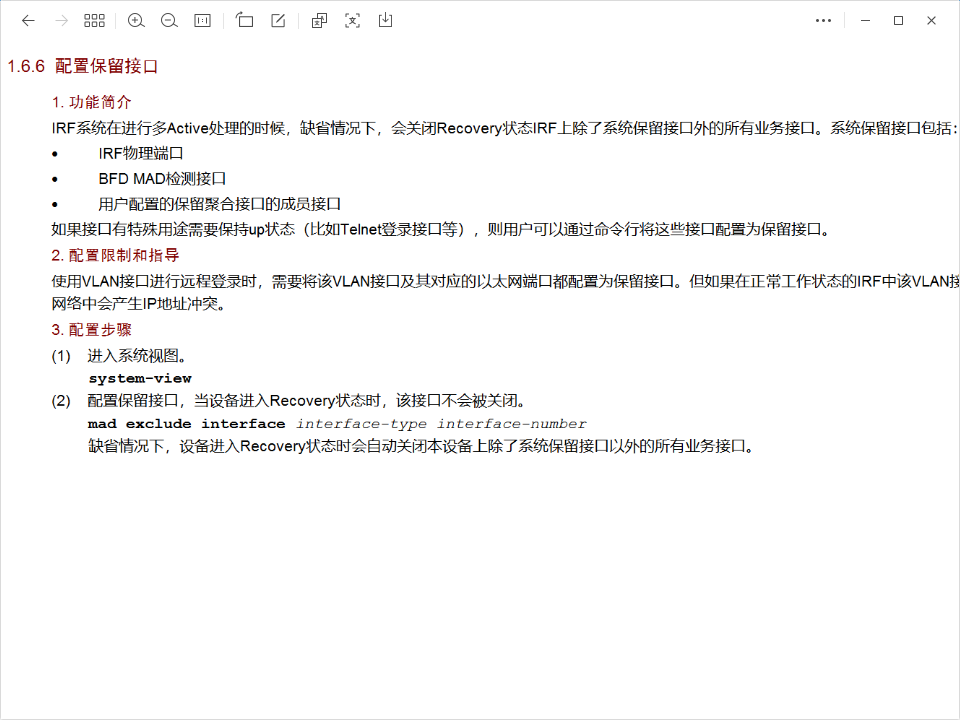The width and height of the screenshot is (960, 720).
Task: Close the viewer window
Action: (x=931, y=21)
